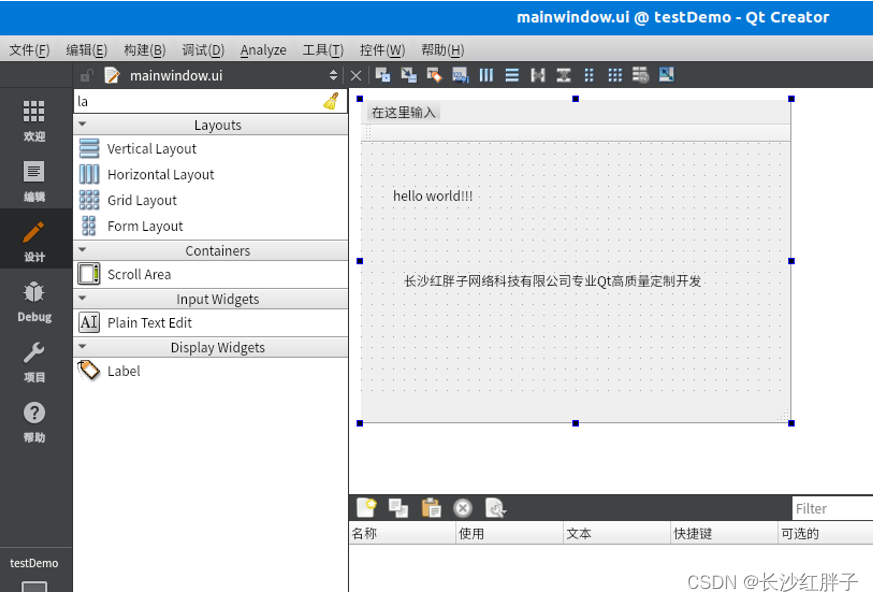Switch to 编辑 (Edit) mode
This screenshot has height=601, width=873.
click(x=34, y=181)
